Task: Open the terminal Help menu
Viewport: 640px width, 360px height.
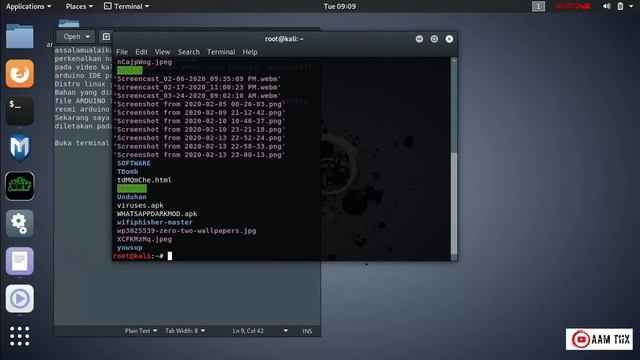Action: pyautogui.click(x=250, y=52)
